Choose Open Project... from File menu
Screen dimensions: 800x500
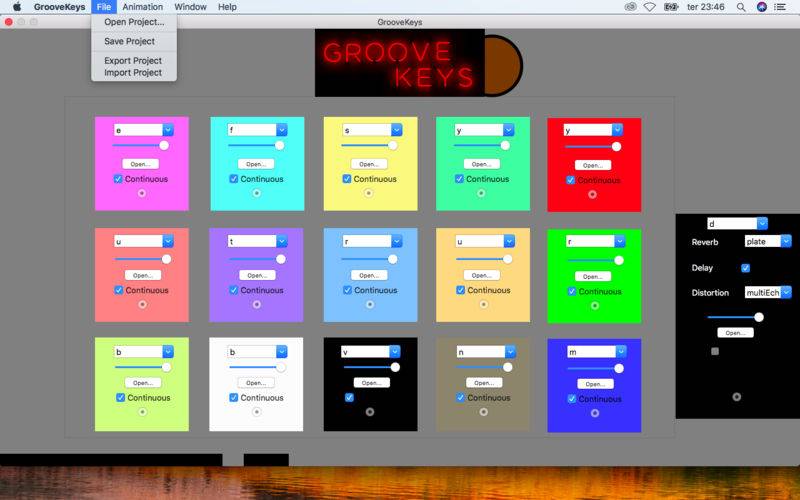click(x=134, y=22)
